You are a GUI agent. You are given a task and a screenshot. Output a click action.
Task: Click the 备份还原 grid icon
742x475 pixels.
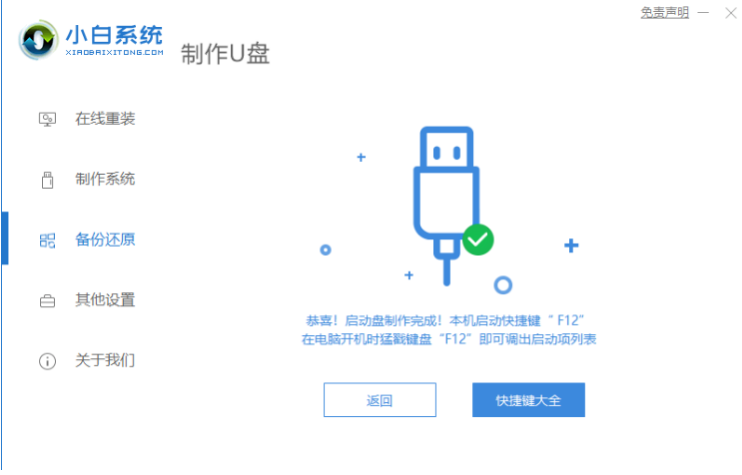tap(47, 240)
